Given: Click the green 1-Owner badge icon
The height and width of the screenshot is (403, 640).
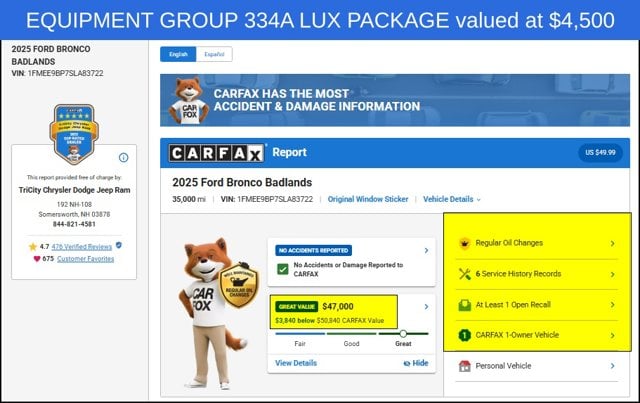Looking at the screenshot, I should tap(464, 335).
